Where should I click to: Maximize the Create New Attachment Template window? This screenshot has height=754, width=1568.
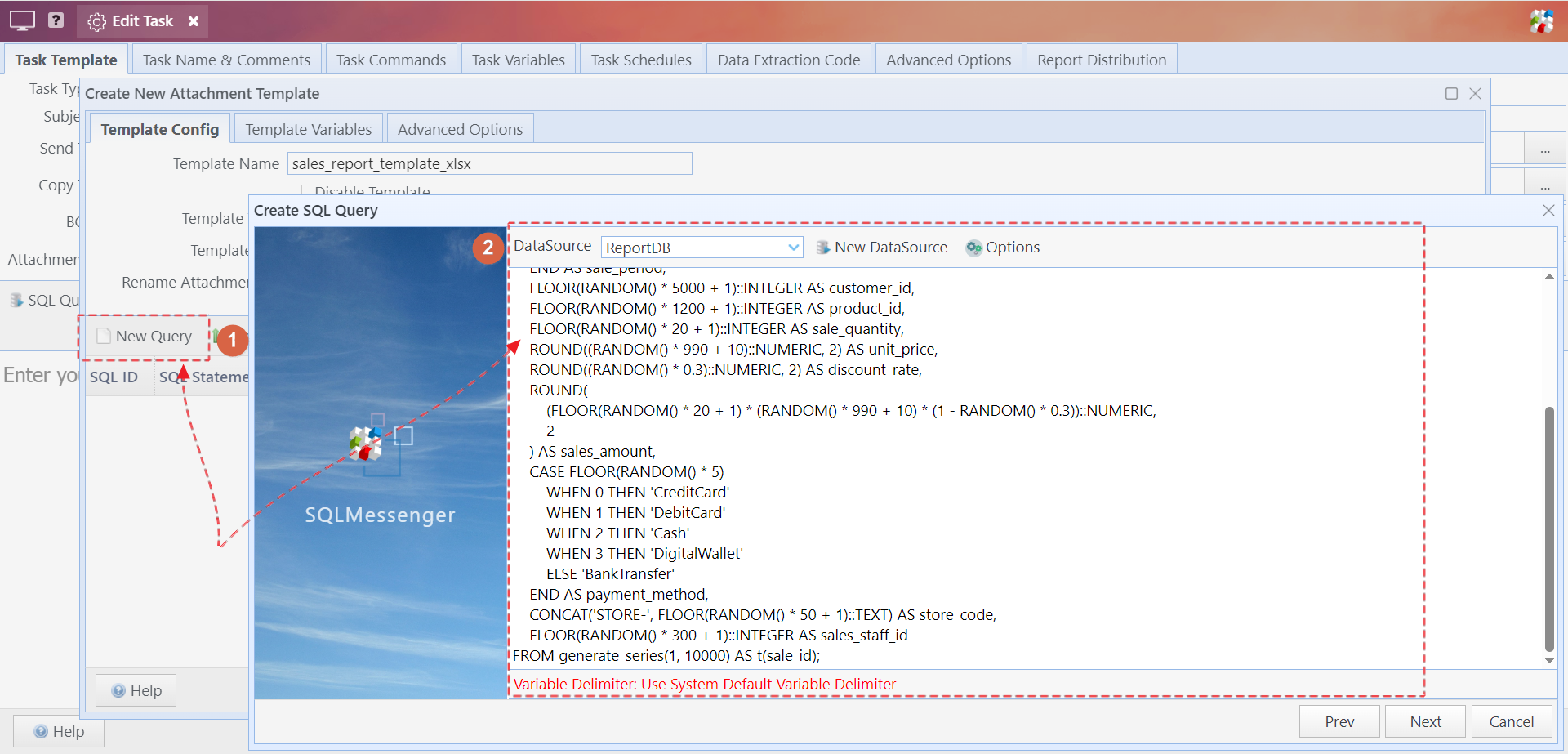point(1451,93)
